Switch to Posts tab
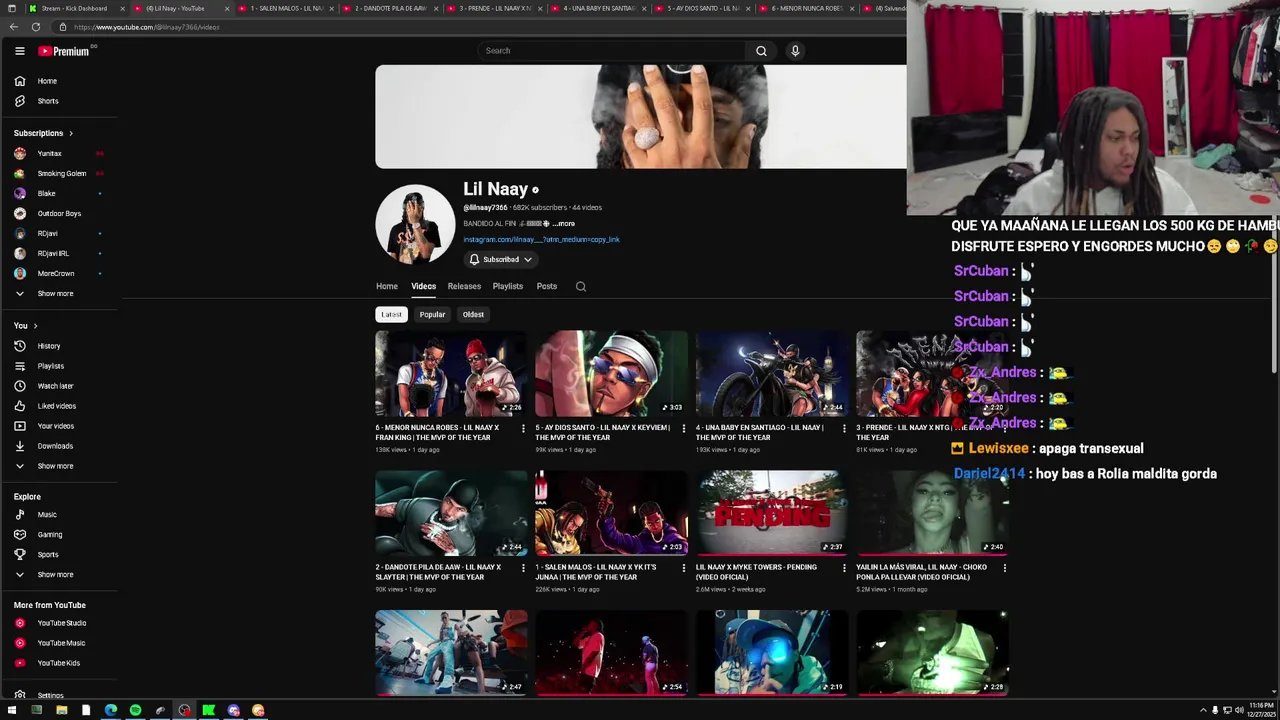The height and width of the screenshot is (720, 1280). pos(546,287)
